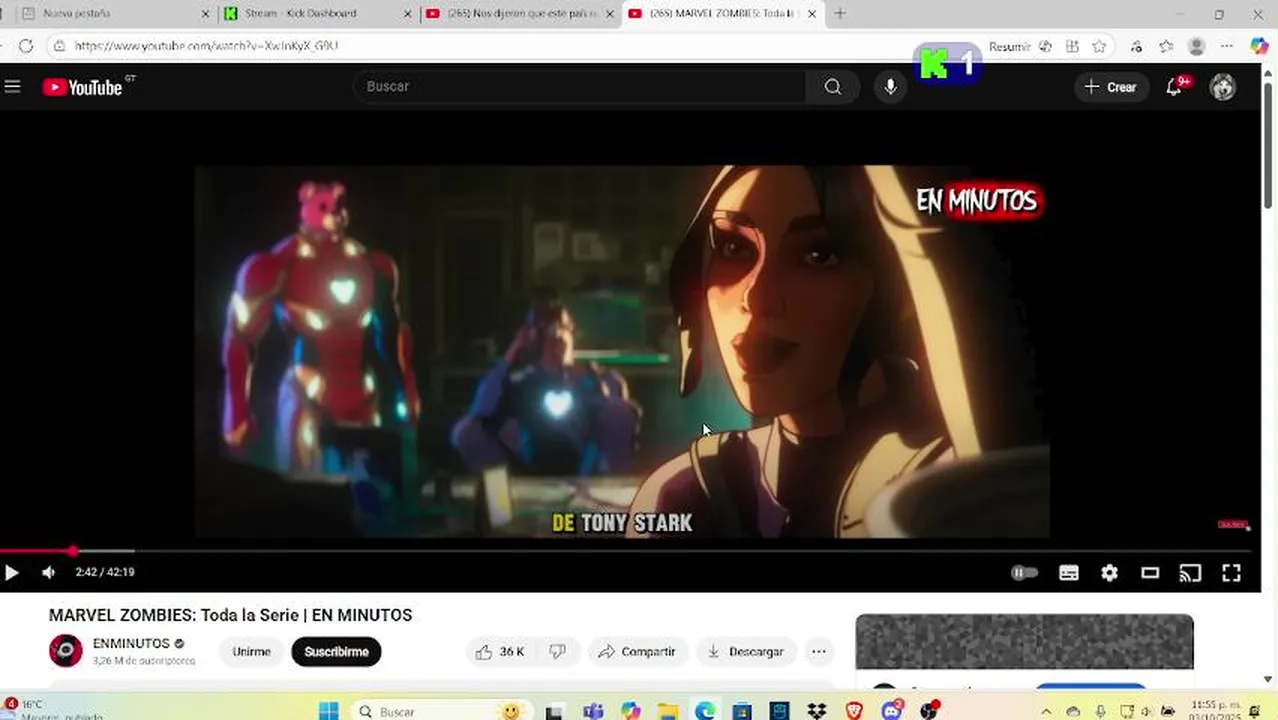Open the ENMINUTOS channel avatar

pos(66,651)
